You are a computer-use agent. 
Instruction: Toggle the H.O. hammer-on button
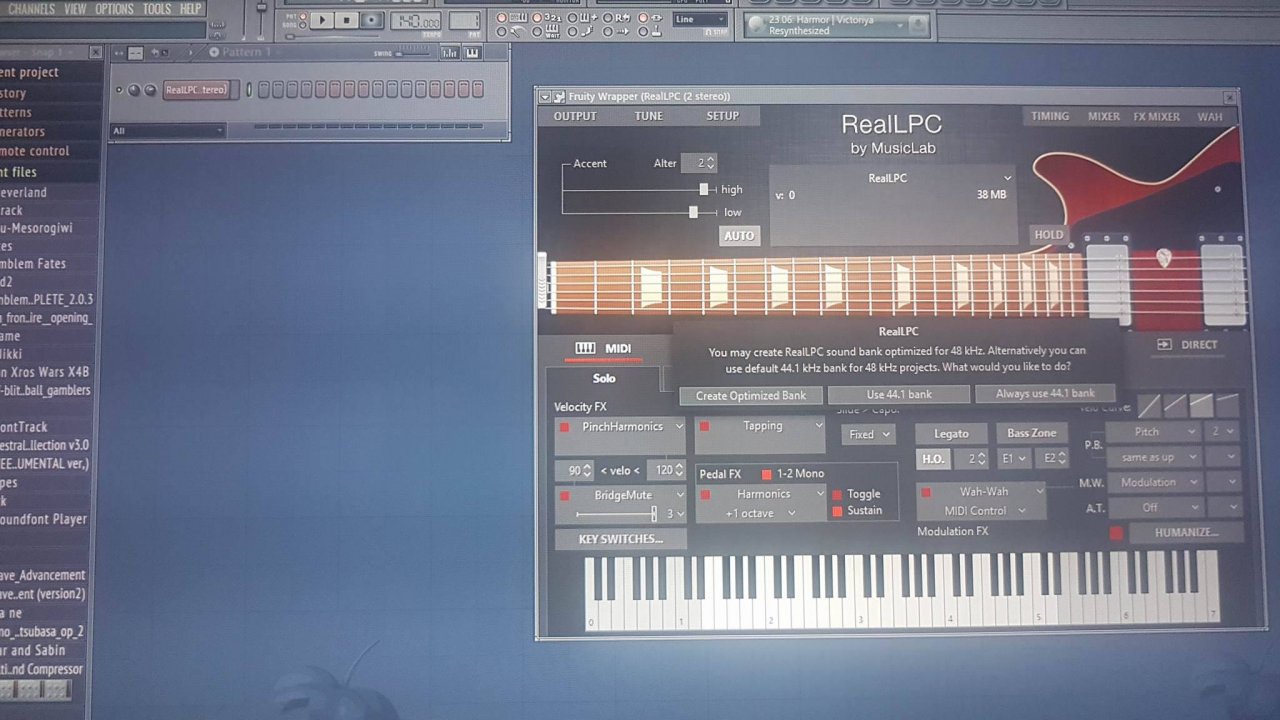933,459
